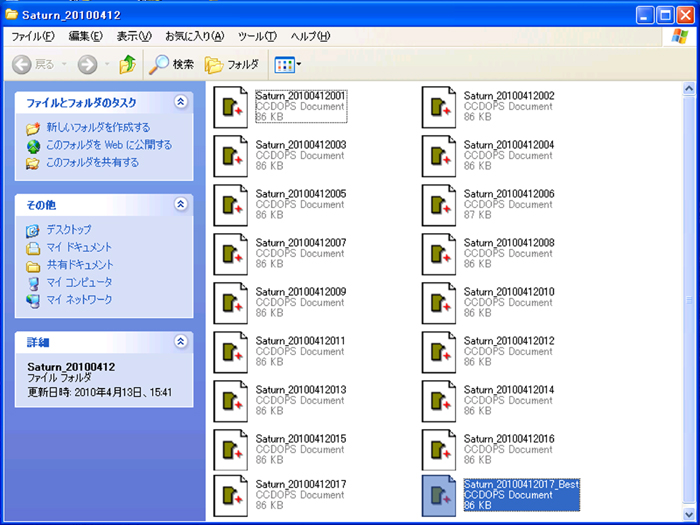Select the Saturn_20100412015 file icon
Image resolution: width=700 pixels, height=525 pixels.
pyautogui.click(x=230, y=450)
